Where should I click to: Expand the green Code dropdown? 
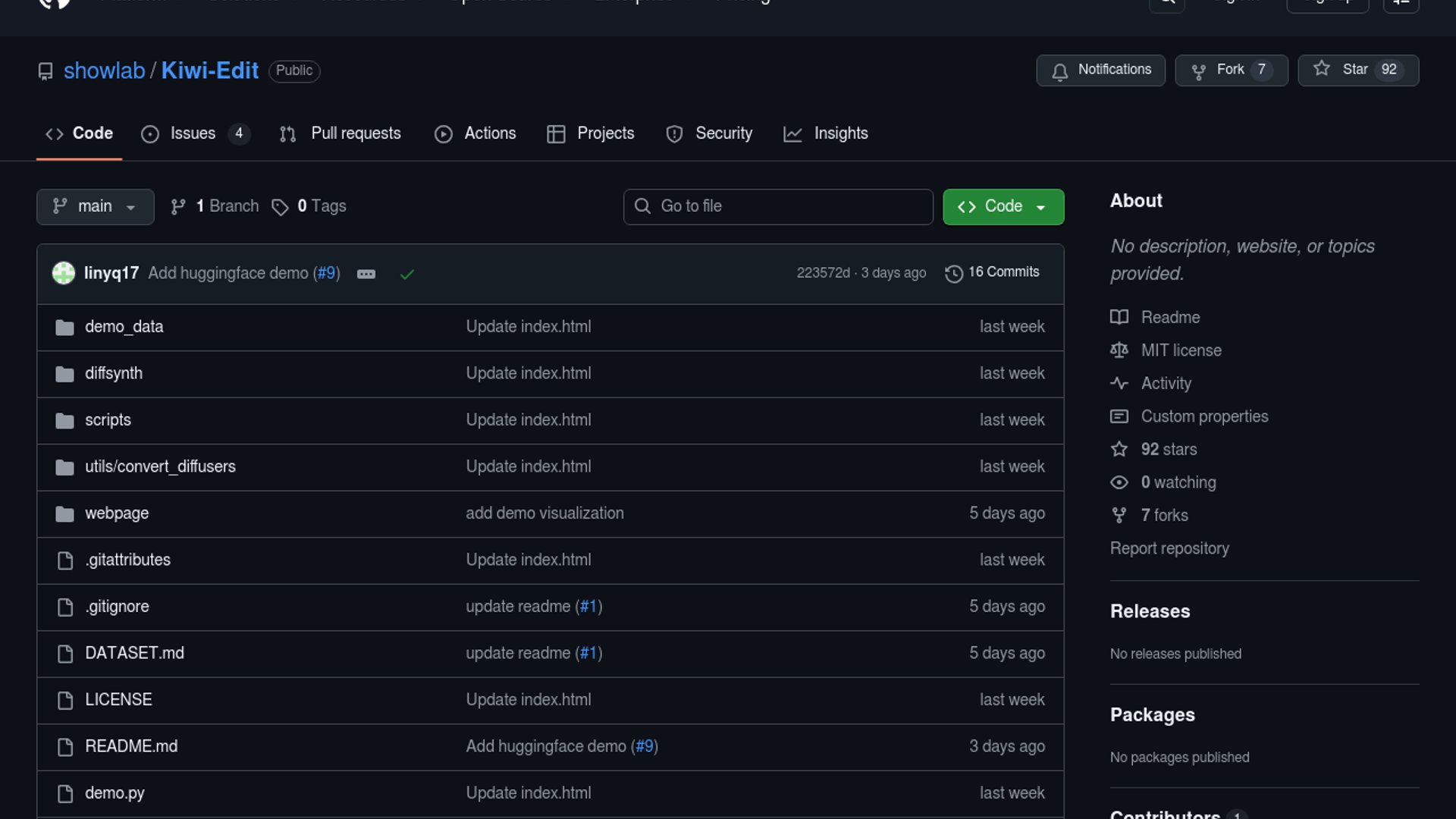[1003, 206]
